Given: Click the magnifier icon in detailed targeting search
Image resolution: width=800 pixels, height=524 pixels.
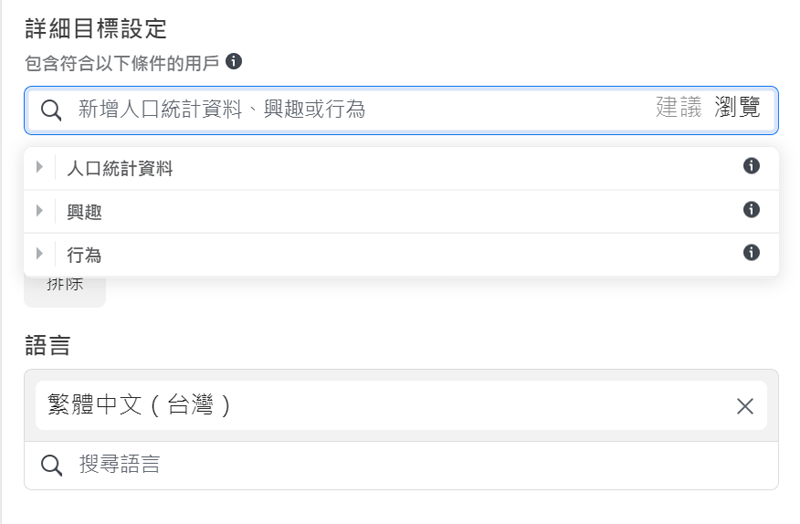Looking at the screenshot, I should coord(51,109).
